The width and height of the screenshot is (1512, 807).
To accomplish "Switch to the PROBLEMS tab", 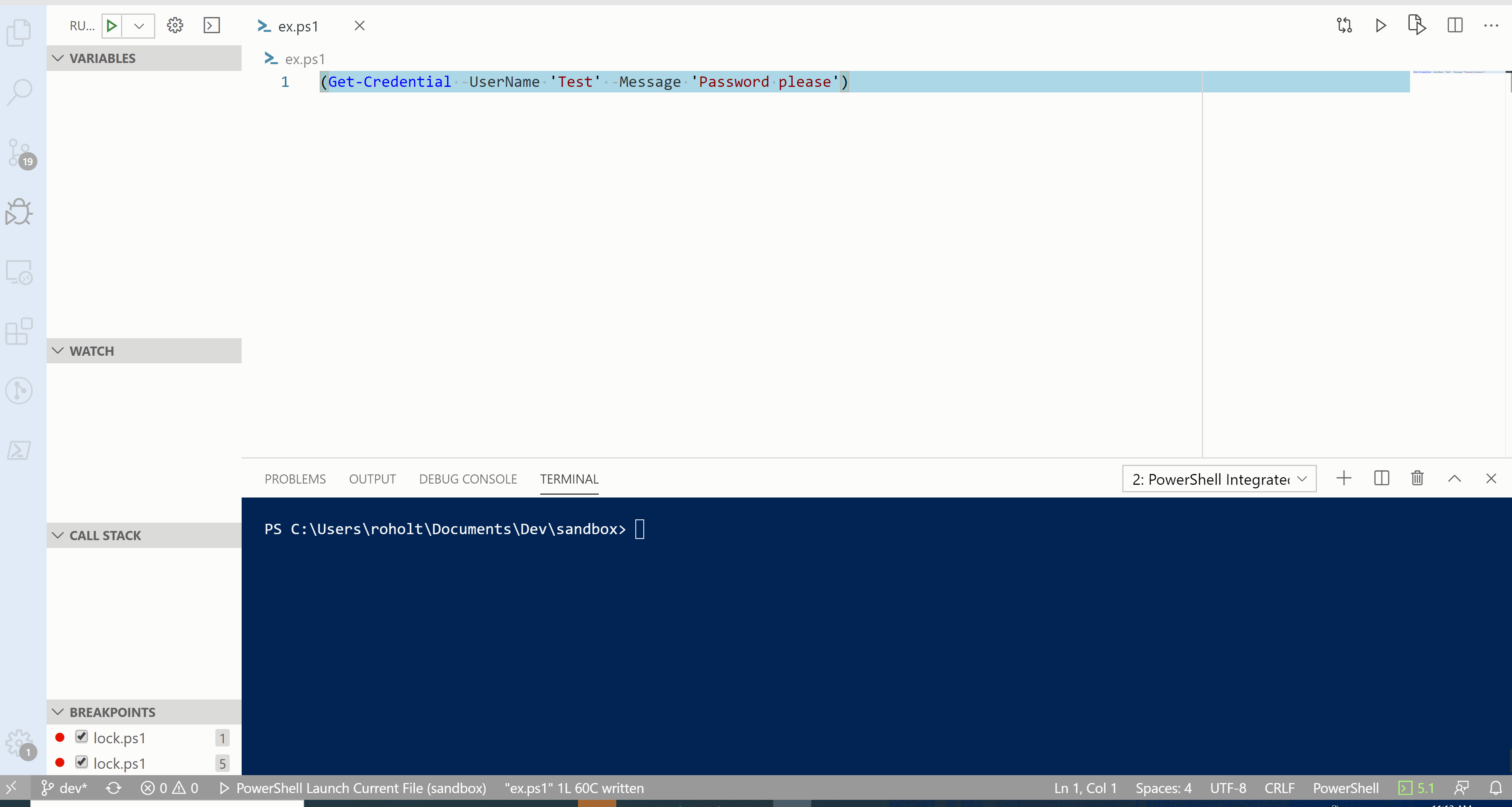I will [295, 479].
